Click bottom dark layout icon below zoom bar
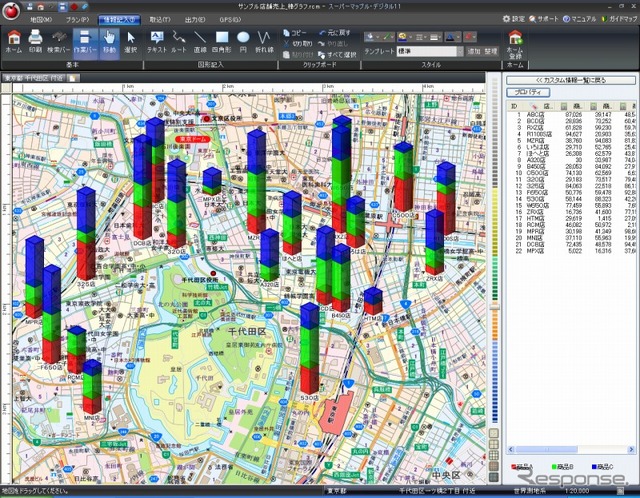 (494, 477)
